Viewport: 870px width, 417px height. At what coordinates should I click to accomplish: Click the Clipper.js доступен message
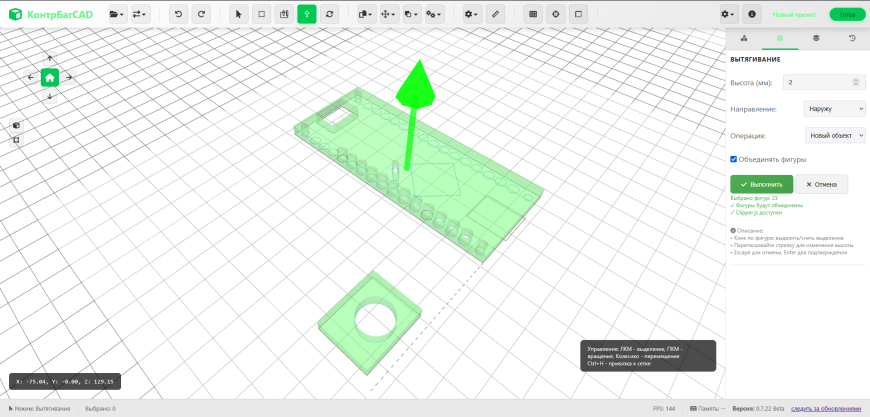tap(755, 212)
